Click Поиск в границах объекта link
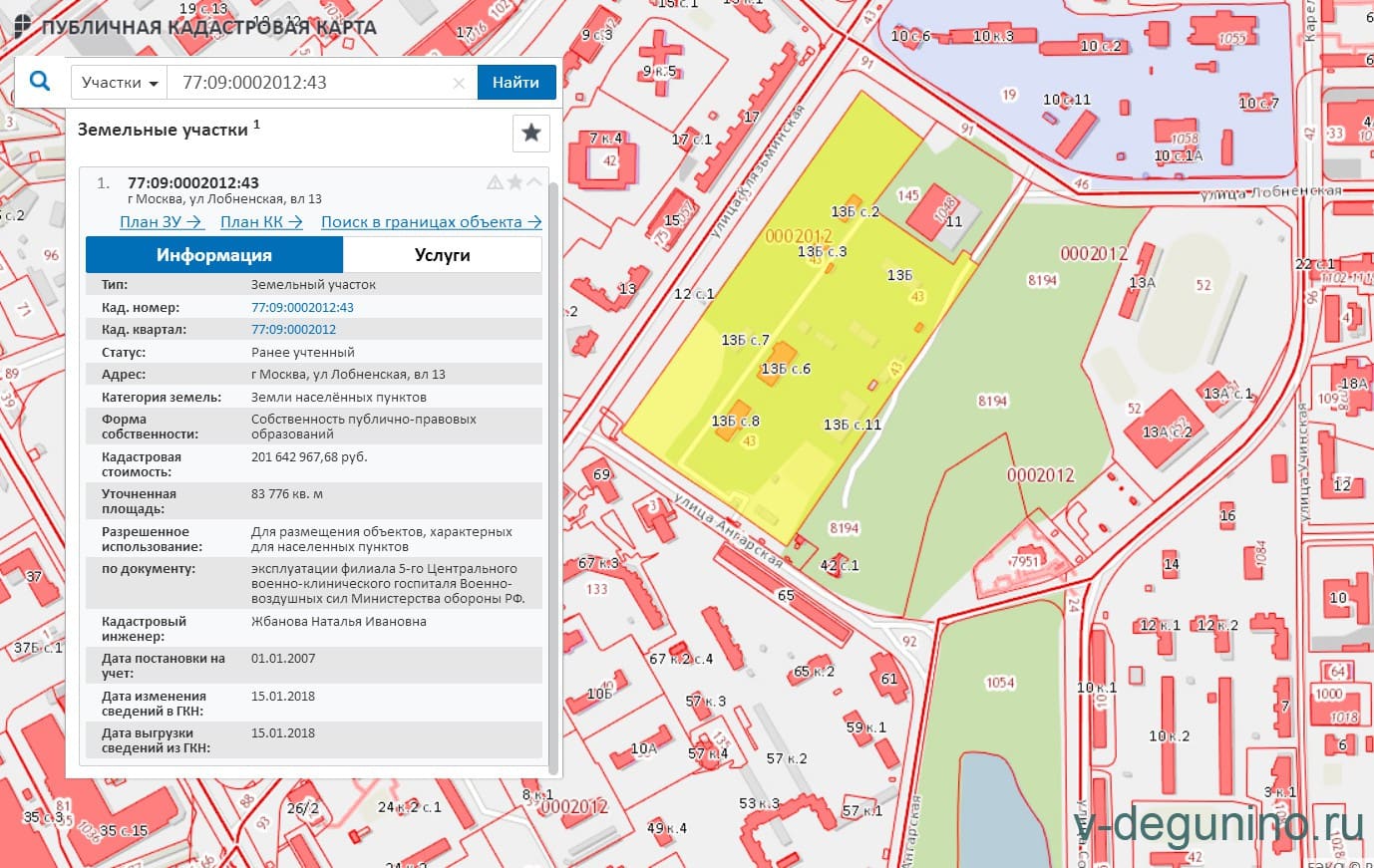 (431, 222)
